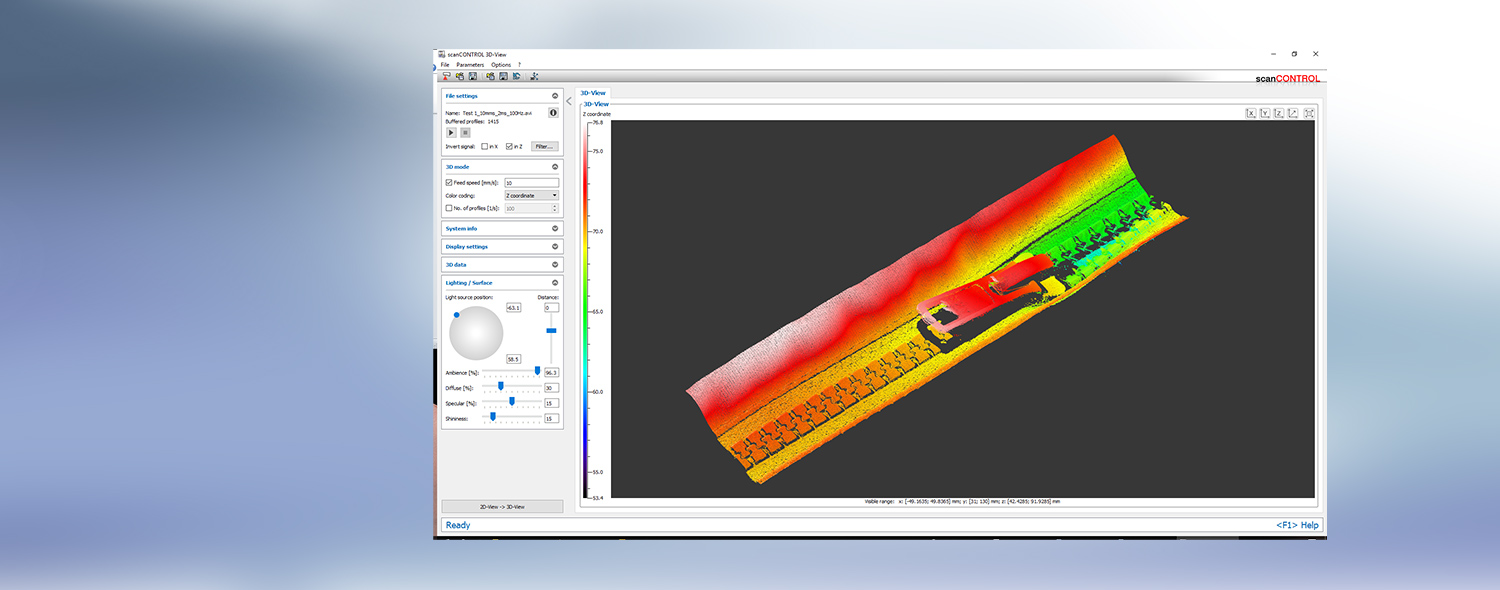The height and width of the screenshot is (590, 1500).
Task: Collapse the Lighting / Surface panel
Action: coord(555,282)
